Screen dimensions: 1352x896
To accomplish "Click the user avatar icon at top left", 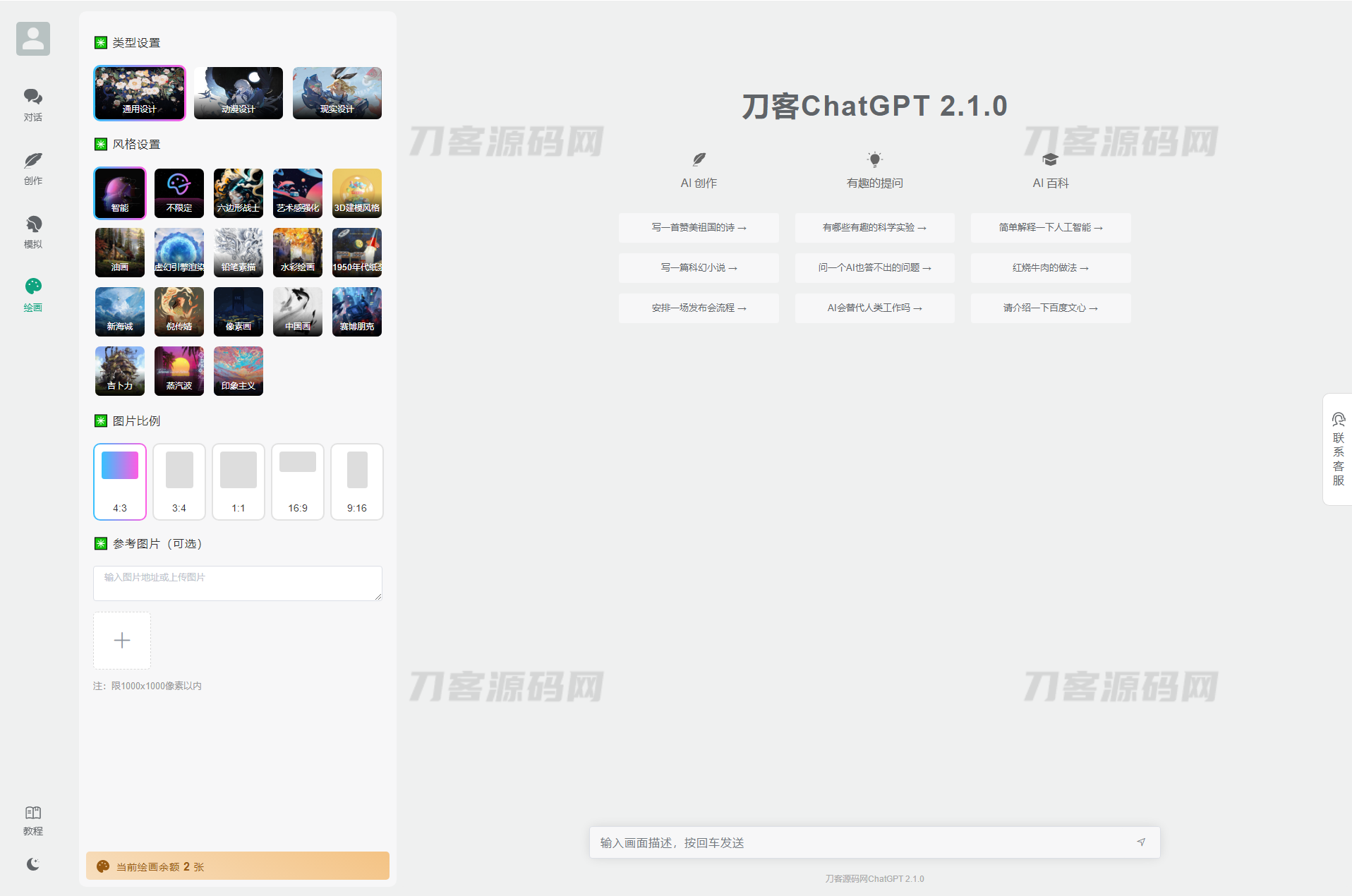I will point(32,38).
